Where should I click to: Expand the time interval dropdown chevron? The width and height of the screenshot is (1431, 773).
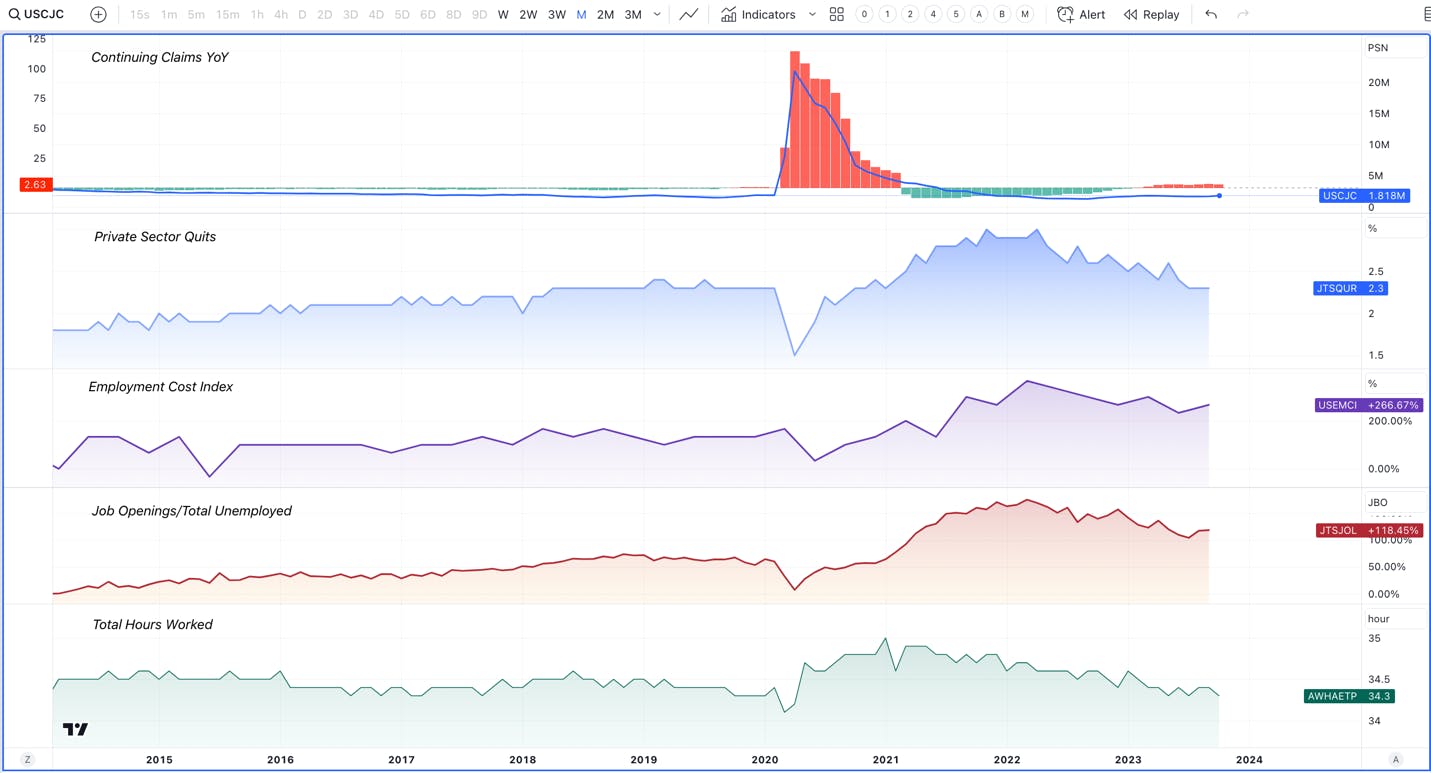(657, 15)
